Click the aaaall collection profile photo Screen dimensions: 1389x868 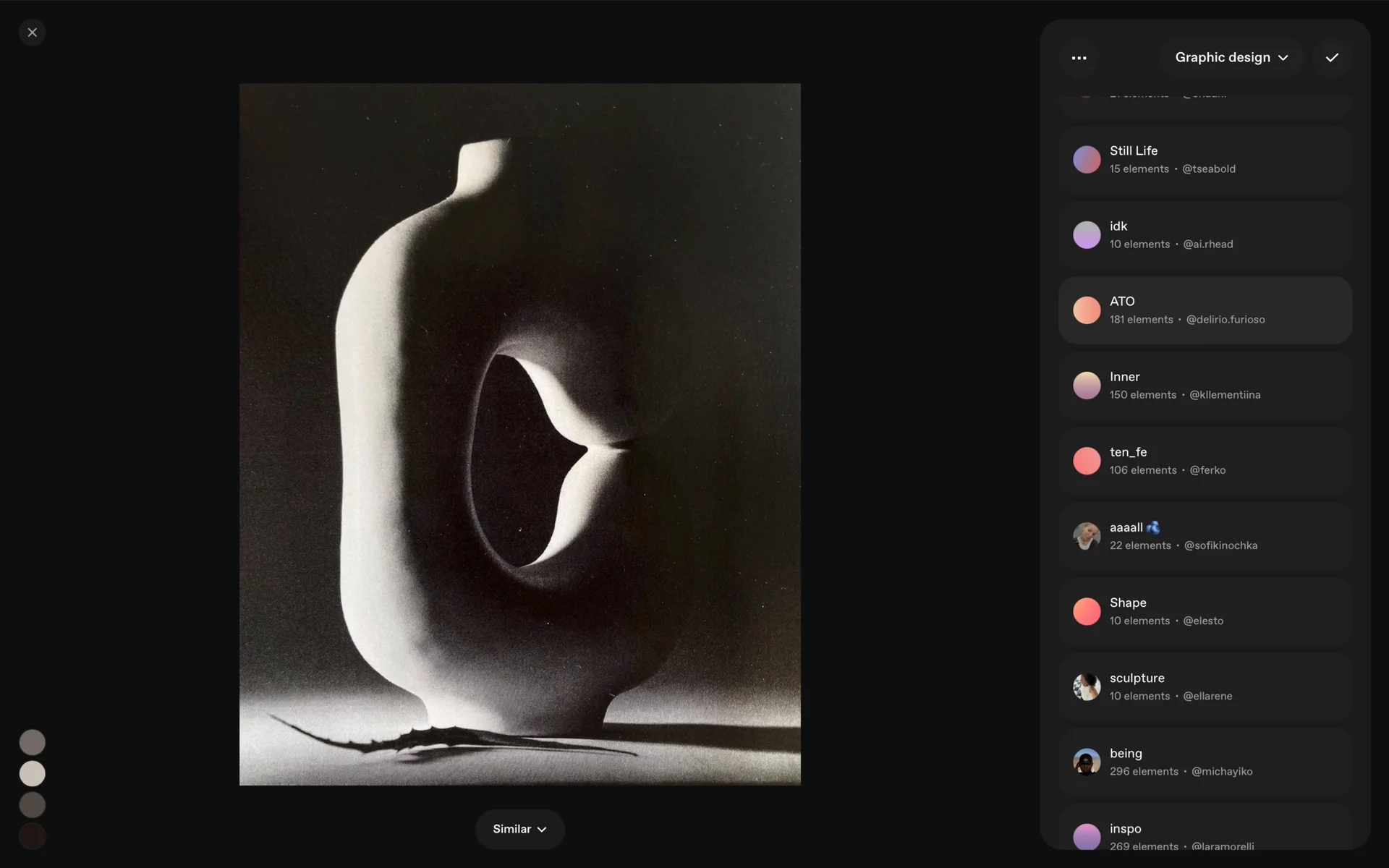1086,536
